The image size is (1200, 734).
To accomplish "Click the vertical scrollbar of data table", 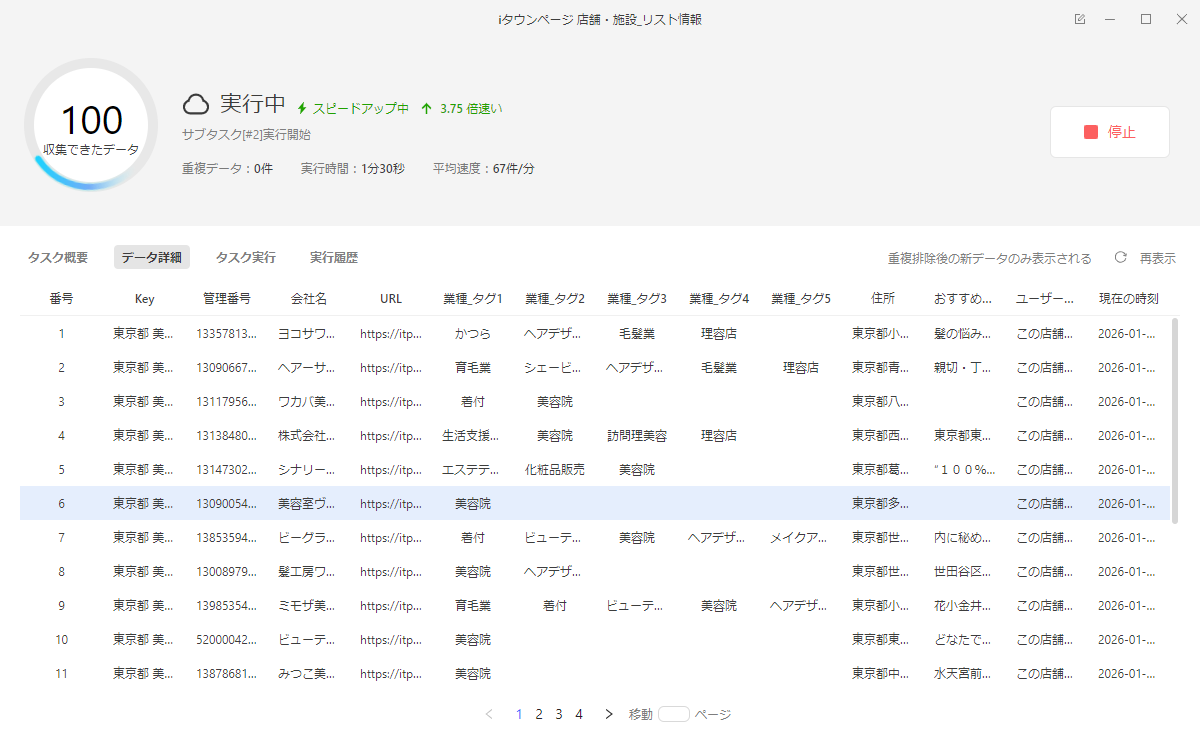I will tap(1174, 420).
